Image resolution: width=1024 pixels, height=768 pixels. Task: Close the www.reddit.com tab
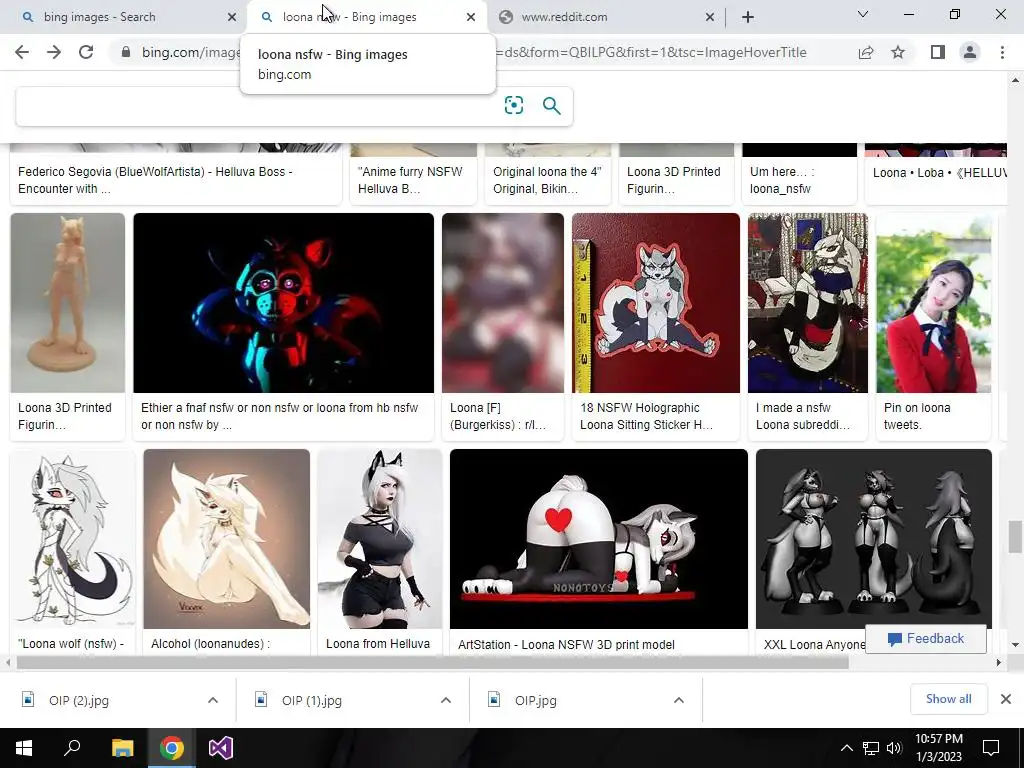click(710, 17)
